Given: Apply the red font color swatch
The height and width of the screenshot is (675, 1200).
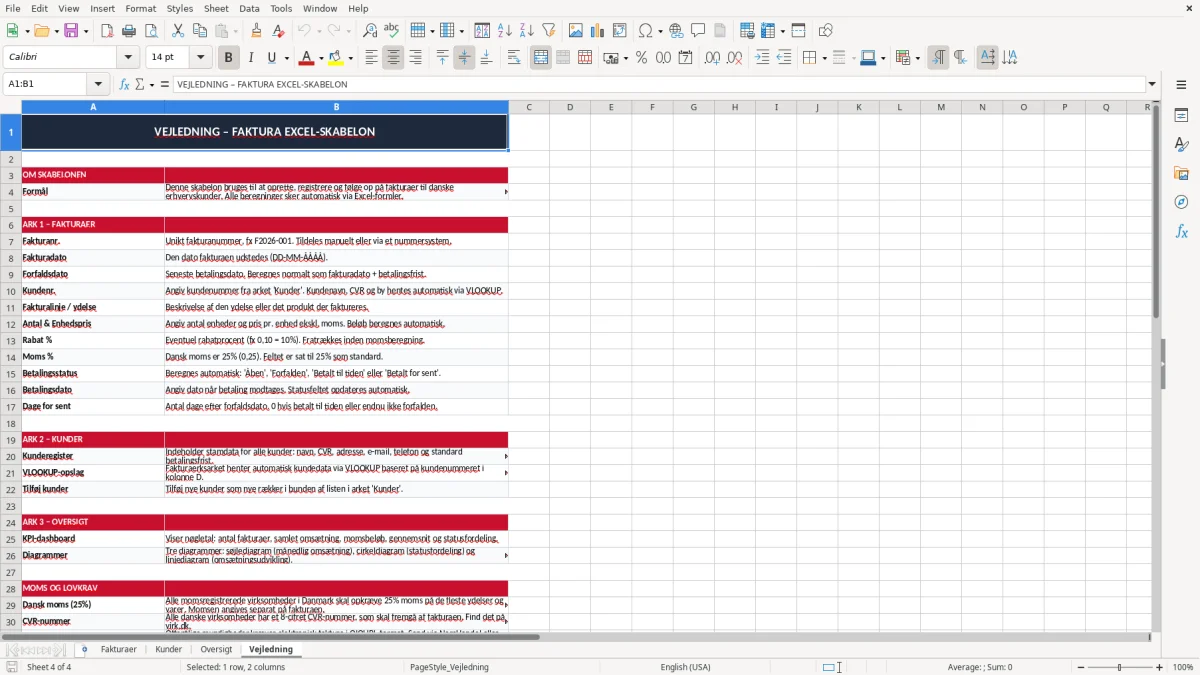Looking at the screenshot, I should pos(306,58).
